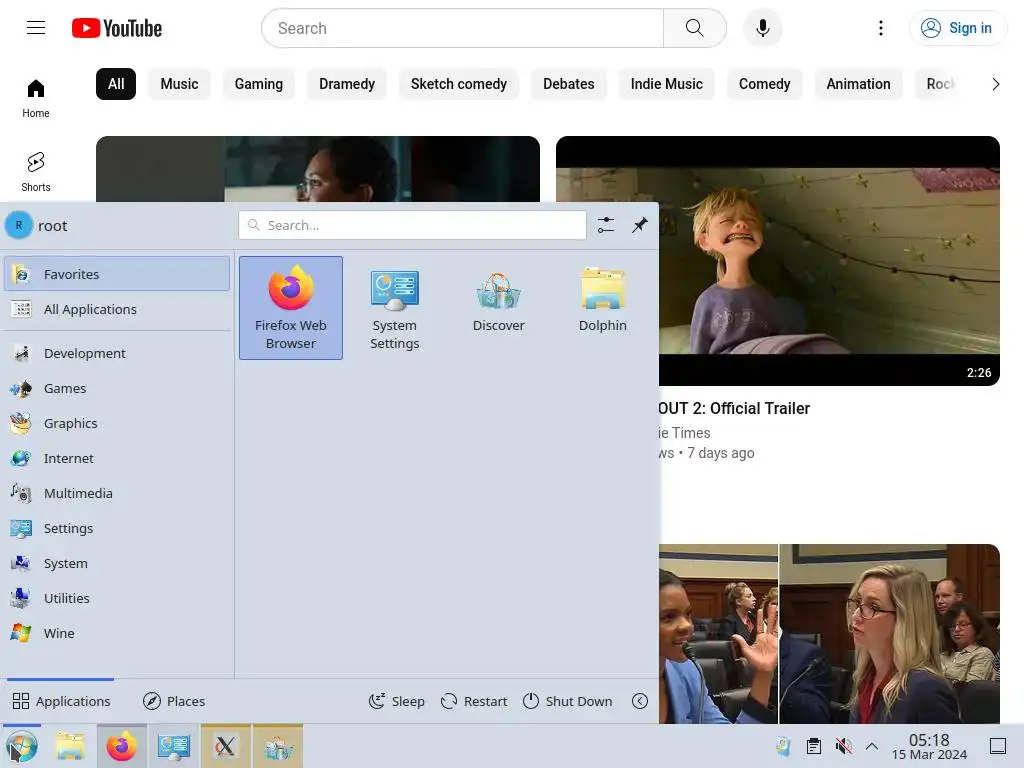This screenshot has width=1024, height=768.
Task: Click the X application taskbar icon
Action: [225, 746]
